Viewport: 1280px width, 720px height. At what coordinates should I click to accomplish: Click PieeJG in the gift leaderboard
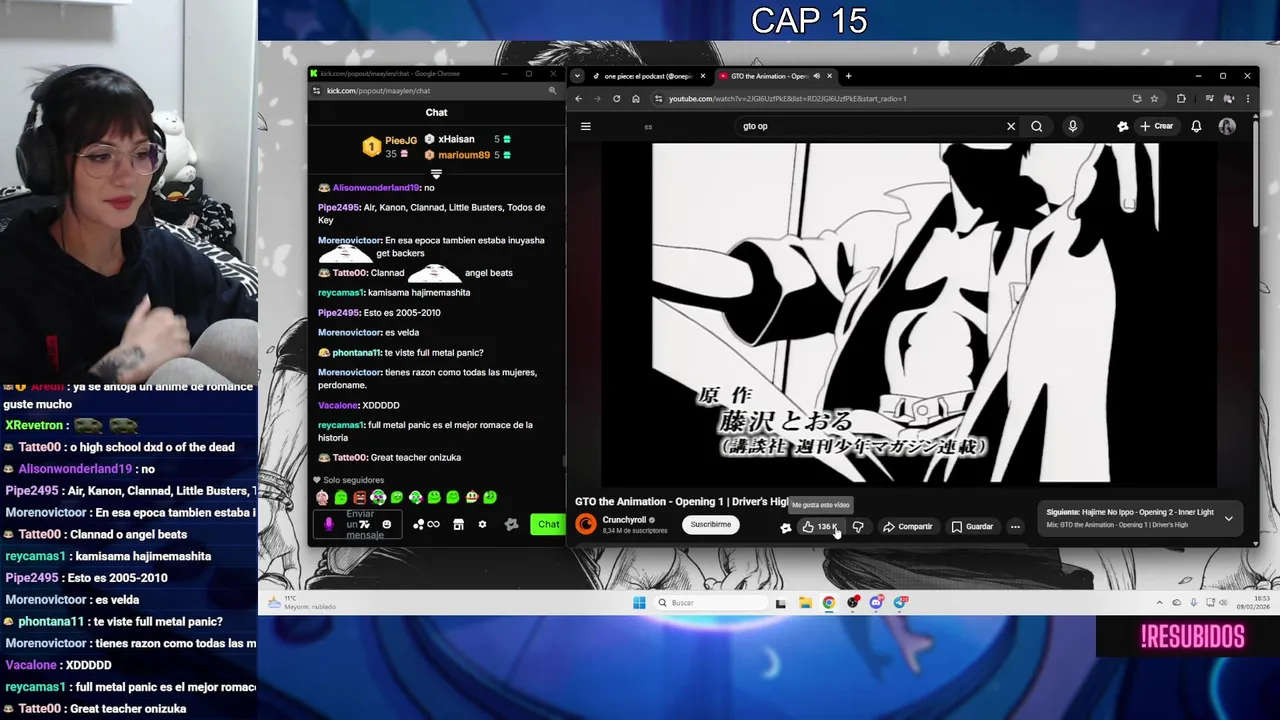401,140
